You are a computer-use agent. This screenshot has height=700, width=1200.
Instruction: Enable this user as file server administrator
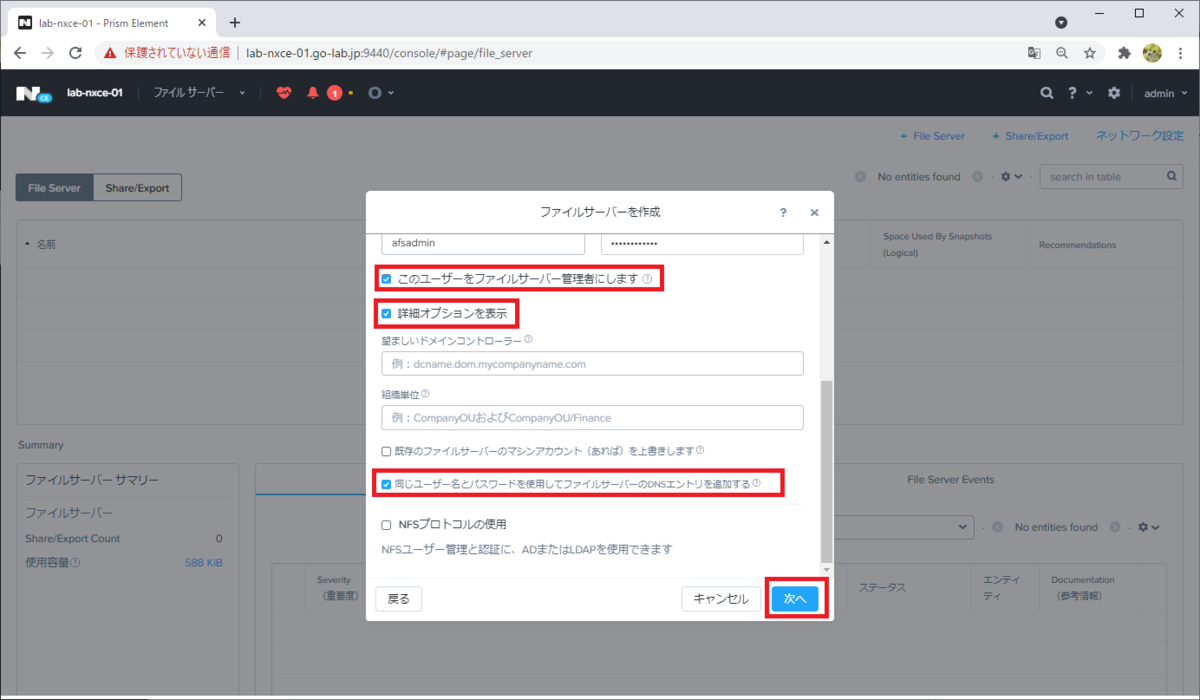384,278
